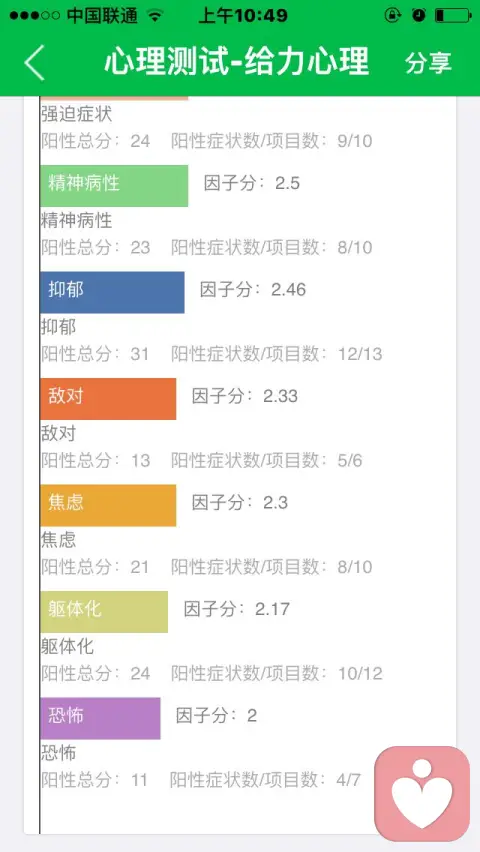The image size is (480, 852).
Task: Tap the Wi-Fi status bar icon
Action: click(155, 16)
